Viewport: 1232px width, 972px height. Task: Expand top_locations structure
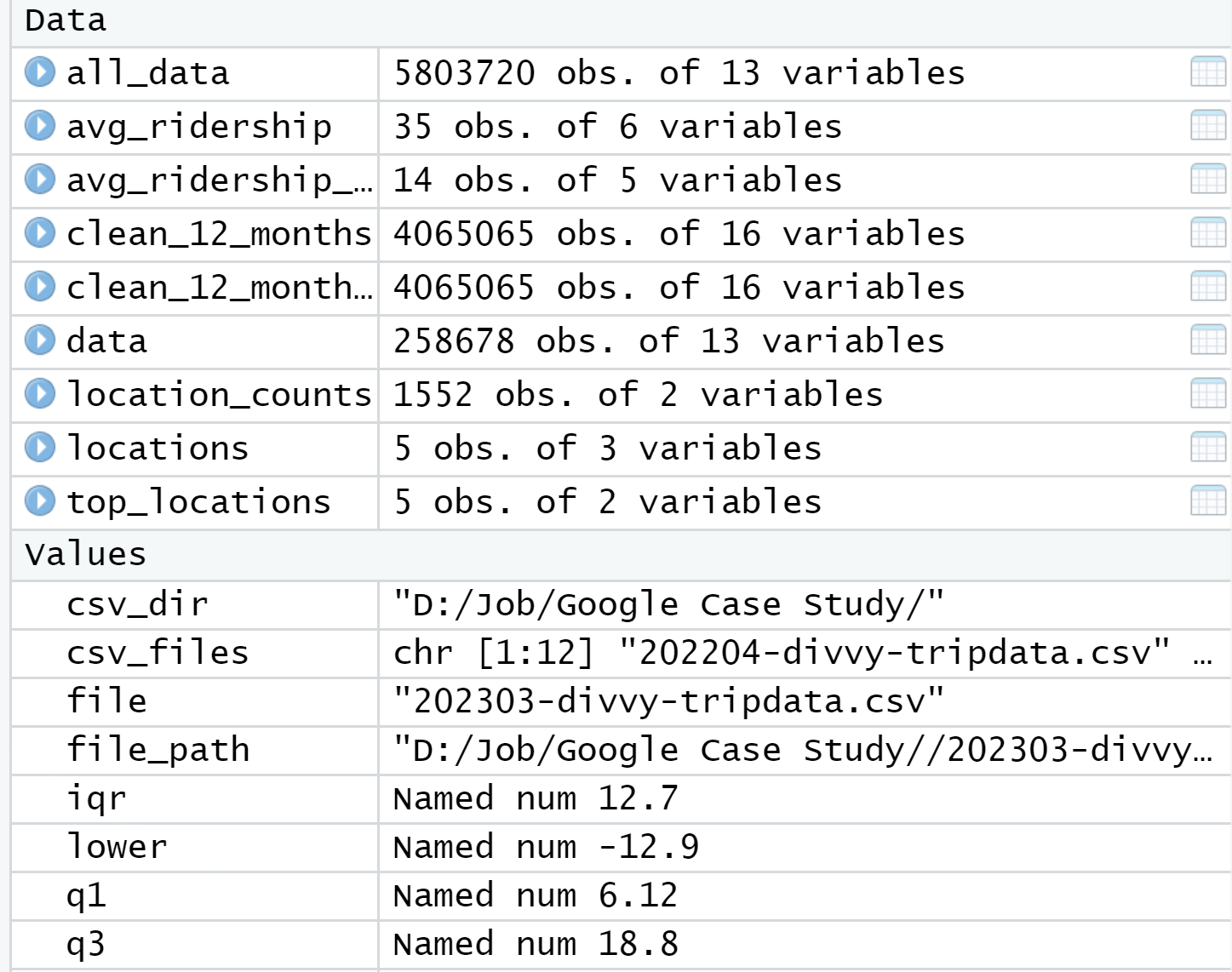tap(41, 502)
